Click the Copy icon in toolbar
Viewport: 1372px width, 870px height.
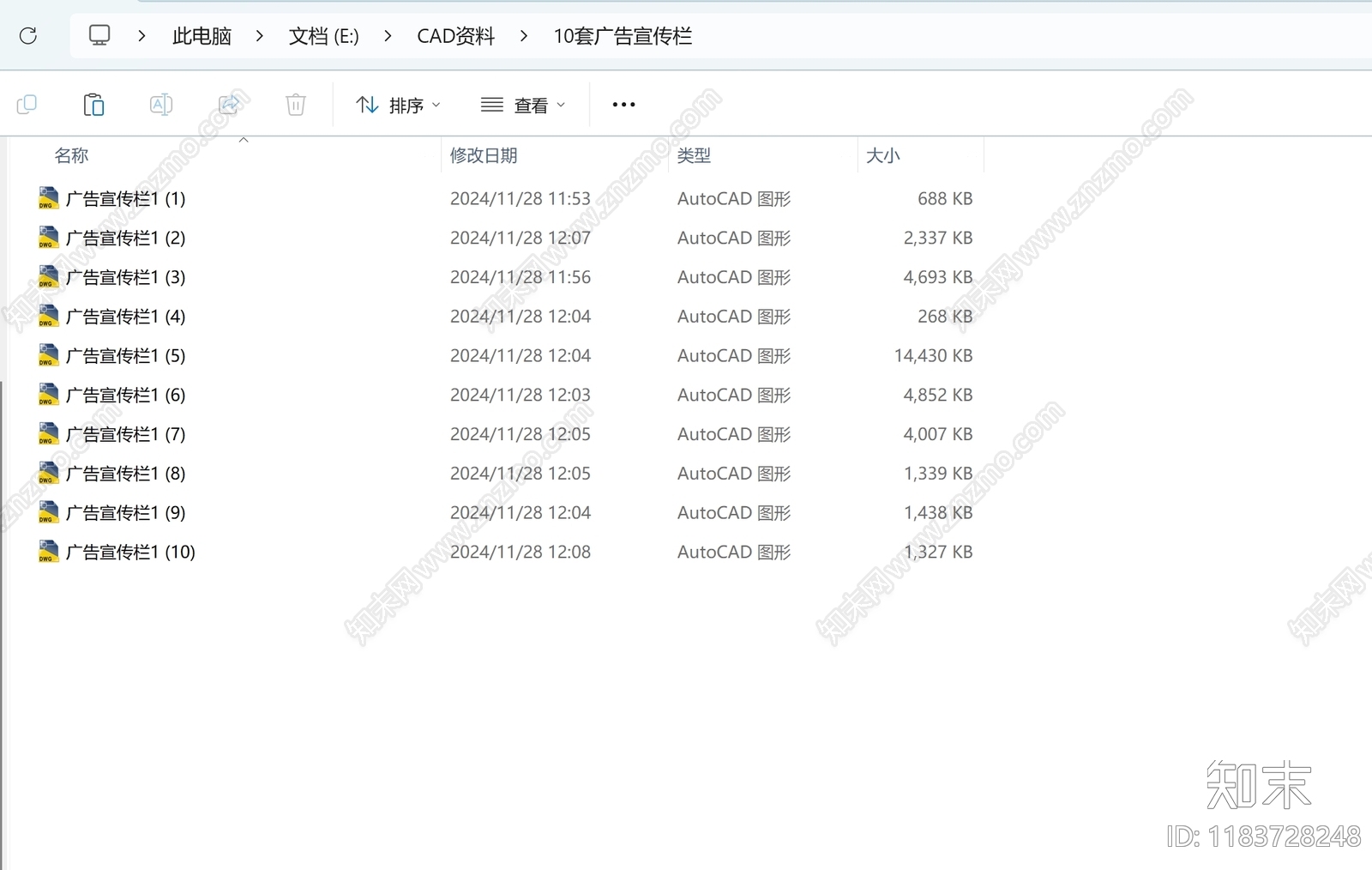click(27, 105)
